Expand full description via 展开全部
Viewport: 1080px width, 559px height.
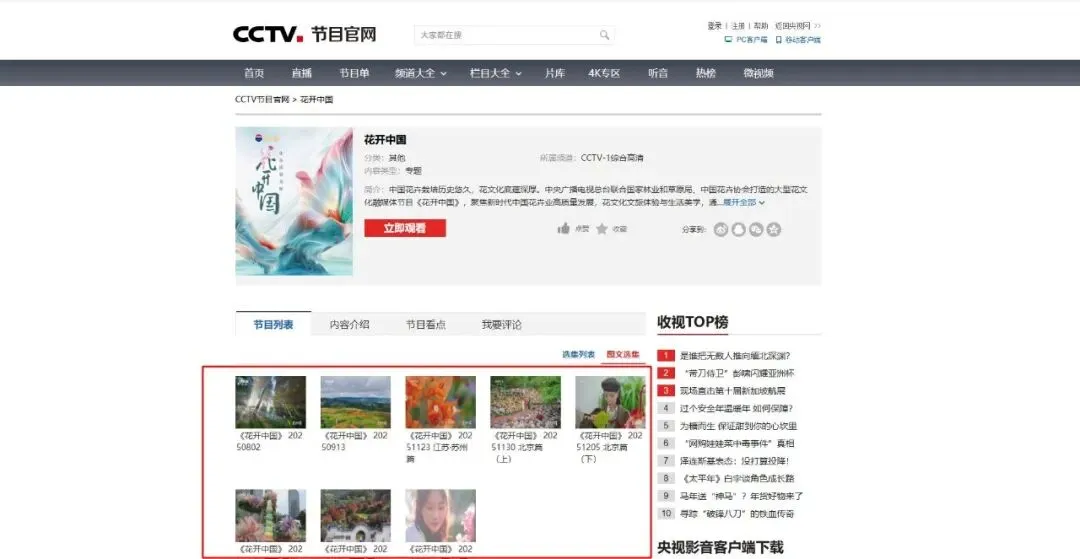point(744,203)
